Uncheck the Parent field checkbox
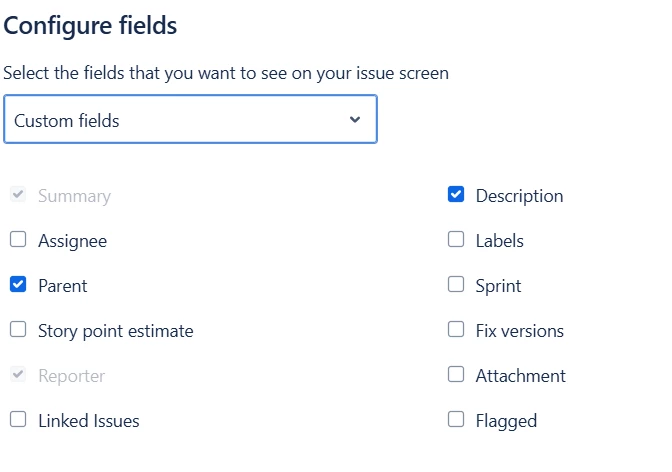Viewport: 672px width, 472px height. tap(18, 285)
